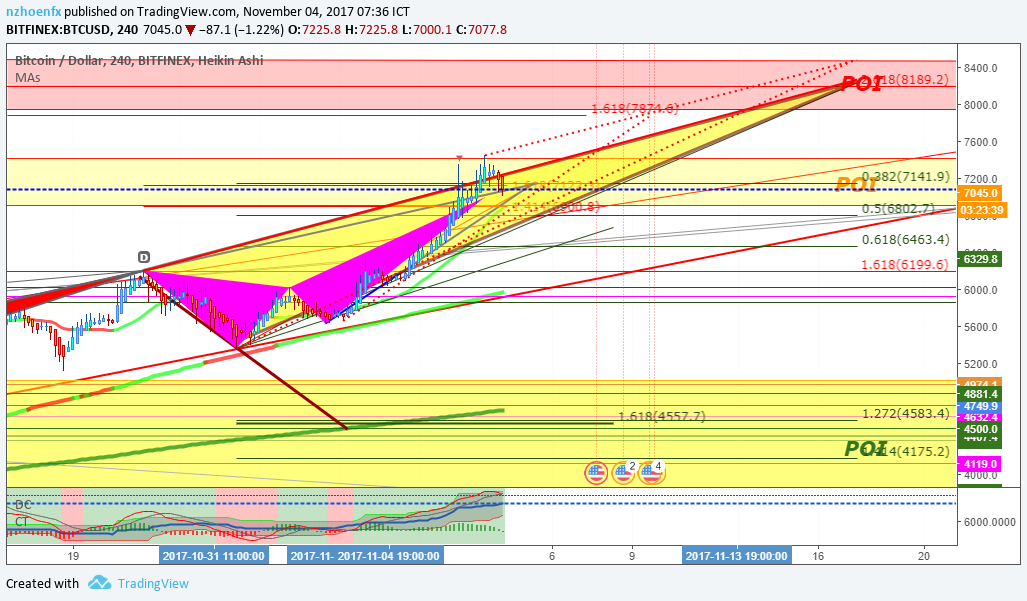Image resolution: width=1027 pixels, height=601 pixels.
Task: Click the red 1.618(7874.6) extension label
Action: point(635,109)
